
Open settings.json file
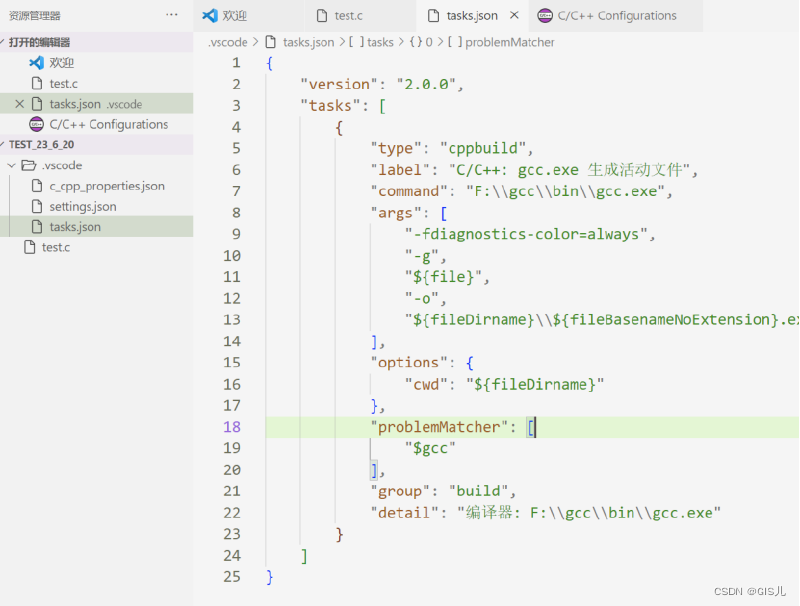[96, 206]
